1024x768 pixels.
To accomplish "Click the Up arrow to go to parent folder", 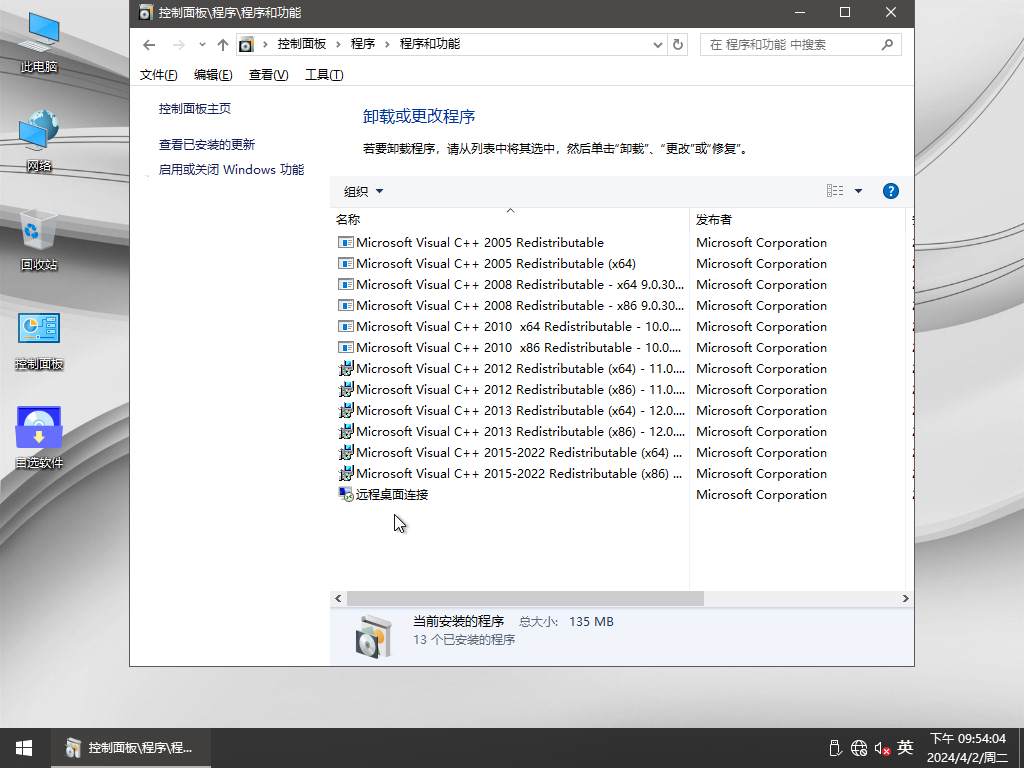I will tap(223, 45).
